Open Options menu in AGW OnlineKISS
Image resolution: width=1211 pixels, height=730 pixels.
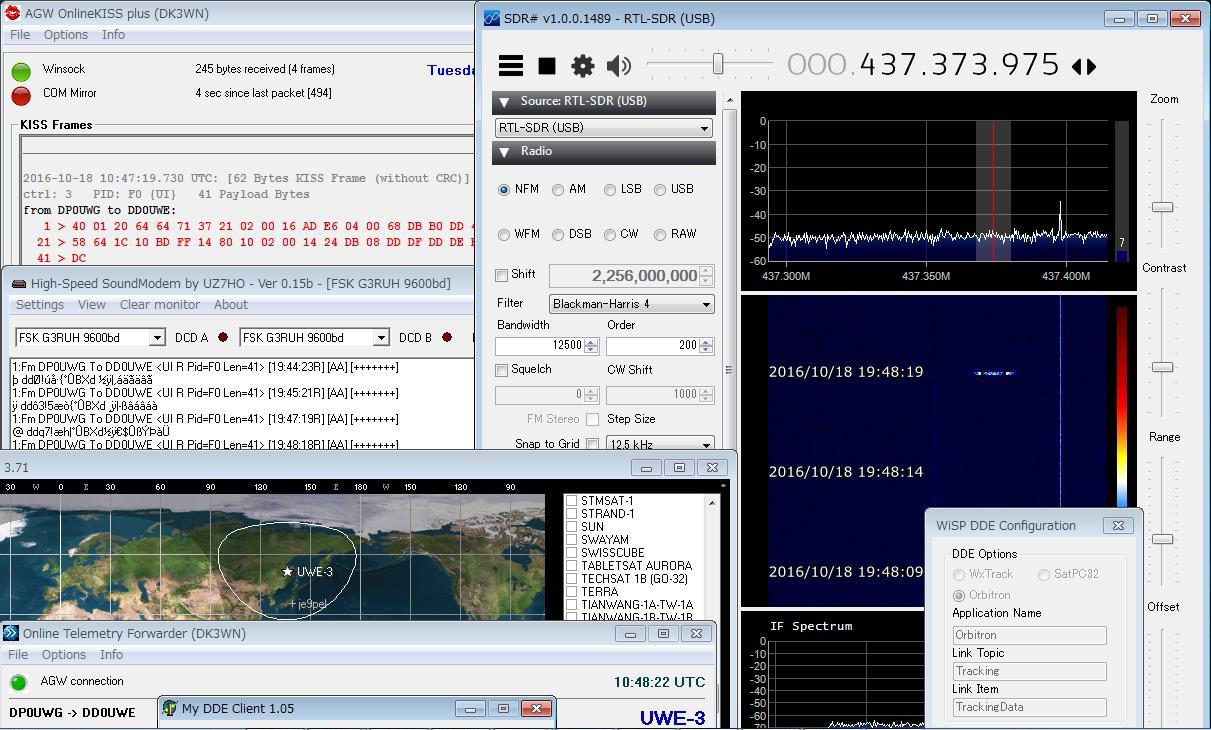point(66,35)
